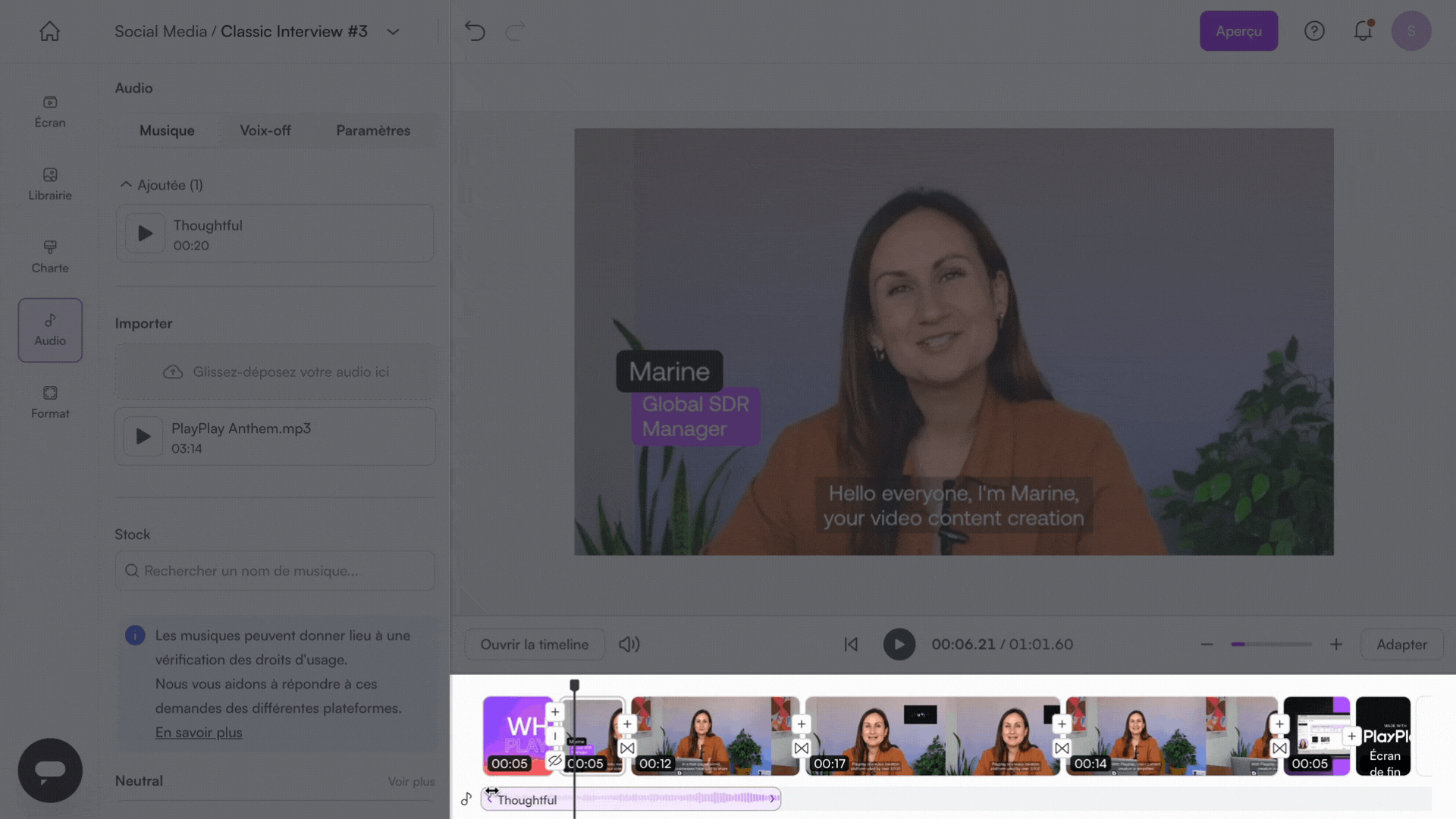The width and height of the screenshot is (1456, 819).
Task: Click the music search input field
Action: pos(275,570)
